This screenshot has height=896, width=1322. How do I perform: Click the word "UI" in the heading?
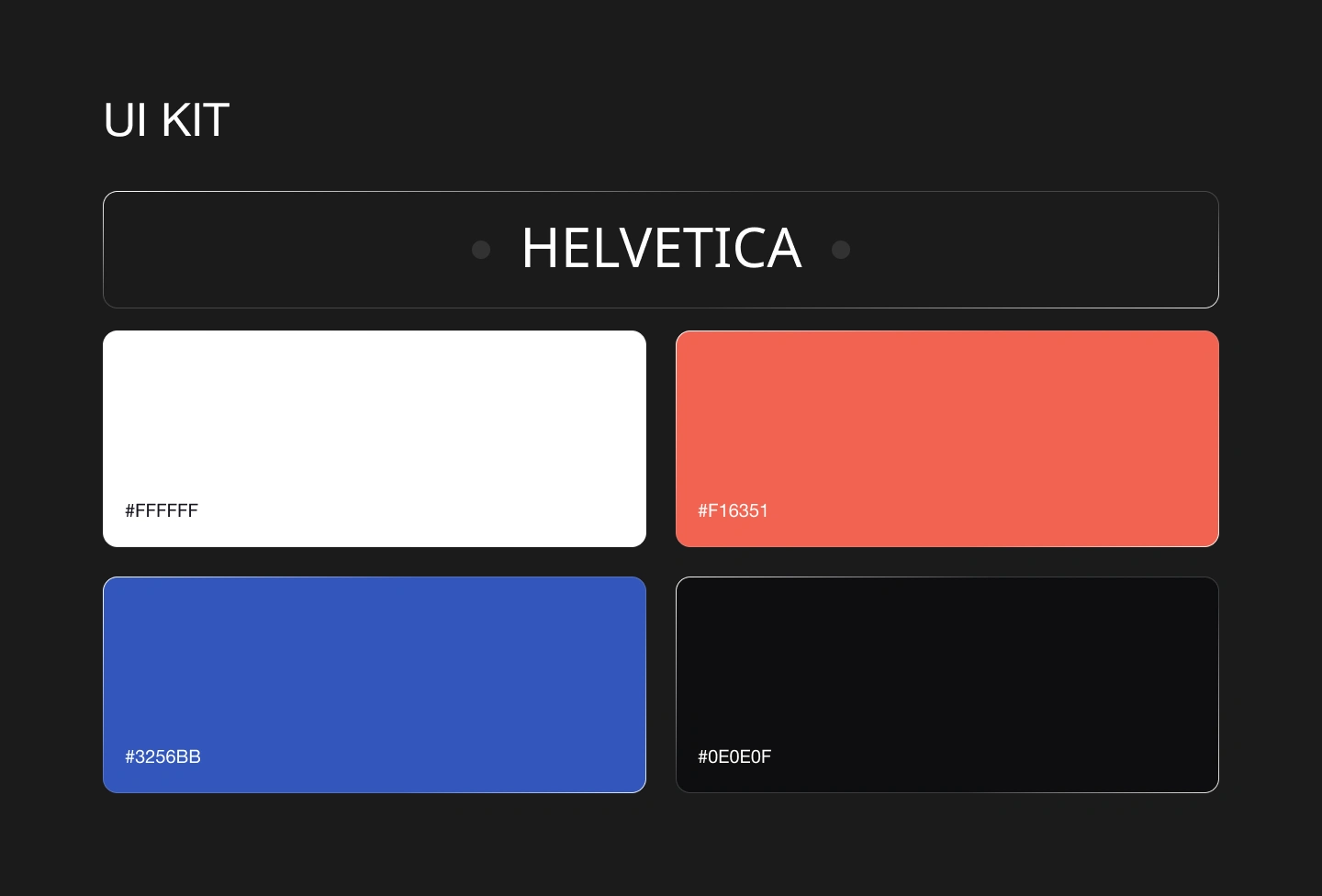(x=126, y=120)
